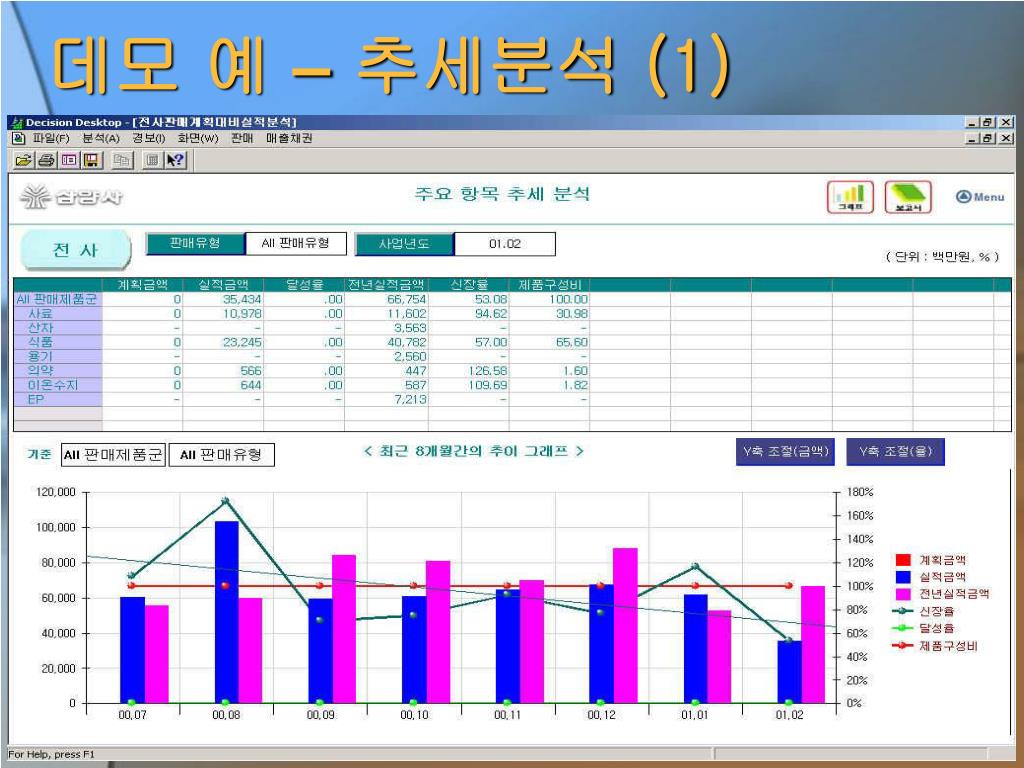Image resolution: width=1024 pixels, height=768 pixels.
Task: Select the 용기 row header
Action: tap(58, 357)
